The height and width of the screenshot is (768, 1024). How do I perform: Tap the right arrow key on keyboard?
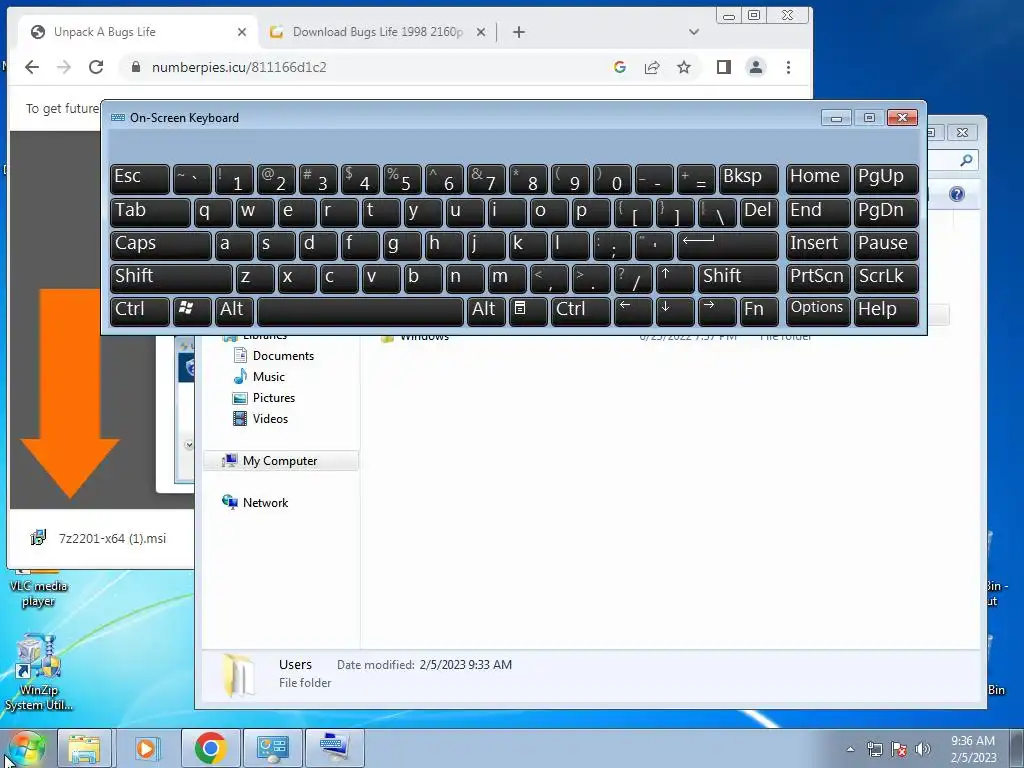pyautogui.click(x=717, y=310)
